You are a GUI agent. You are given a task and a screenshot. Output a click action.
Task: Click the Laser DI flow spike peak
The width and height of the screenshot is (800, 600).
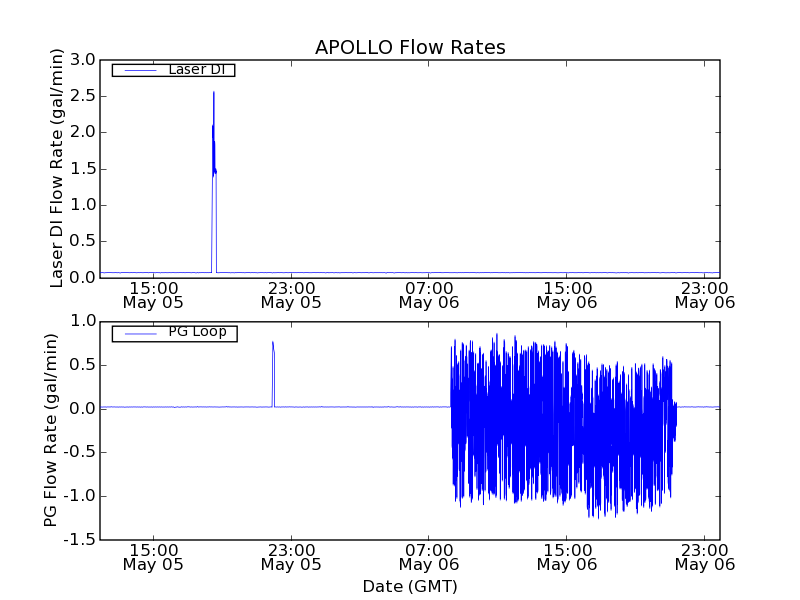(x=214, y=93)
